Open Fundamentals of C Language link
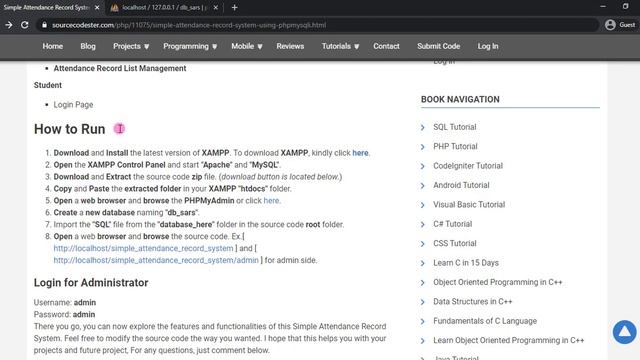This screenshot has width=640, height=360. (485, 321)
